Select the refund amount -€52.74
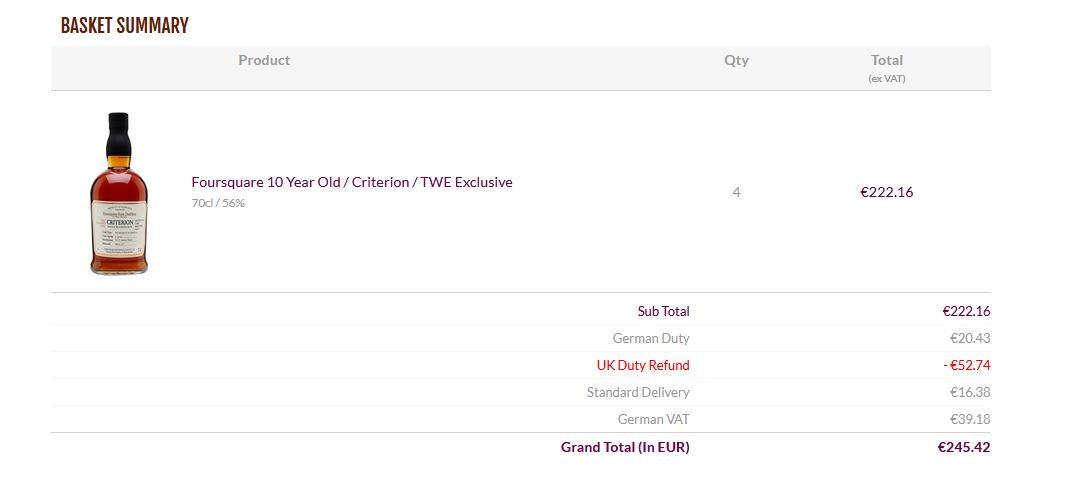 click(x=966, y=366)
